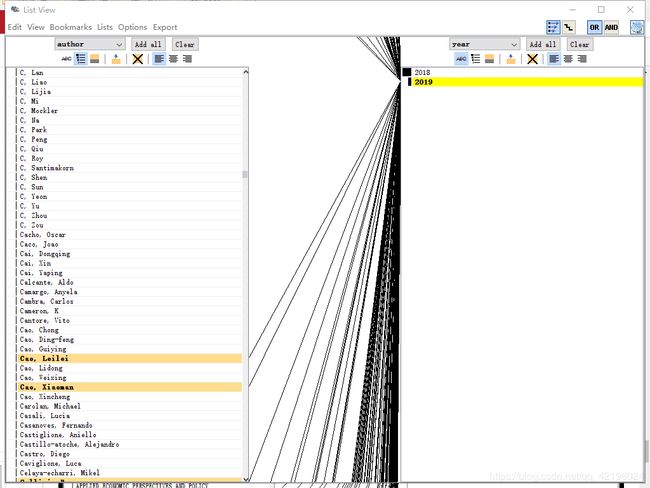650x488 pixels.
Task: Move selected authors to top icon
Action: pyautogui.click(x=116, y=59)
